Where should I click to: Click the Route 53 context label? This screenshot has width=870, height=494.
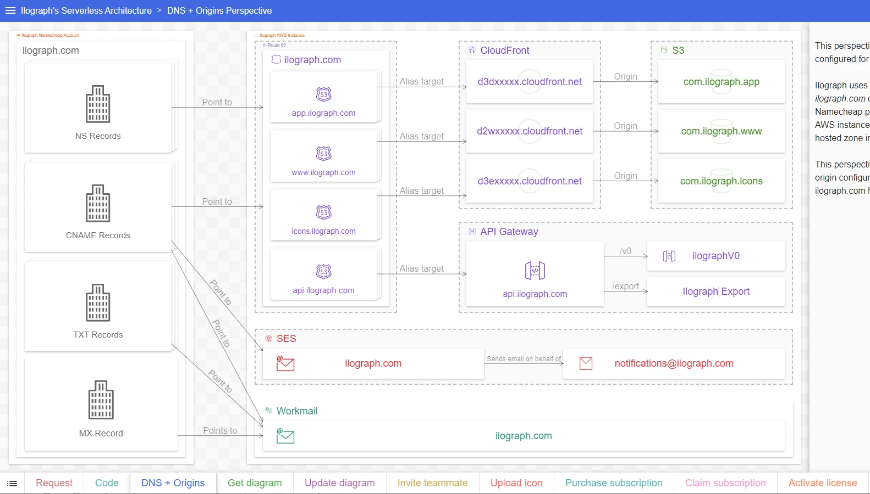point(275,45)
